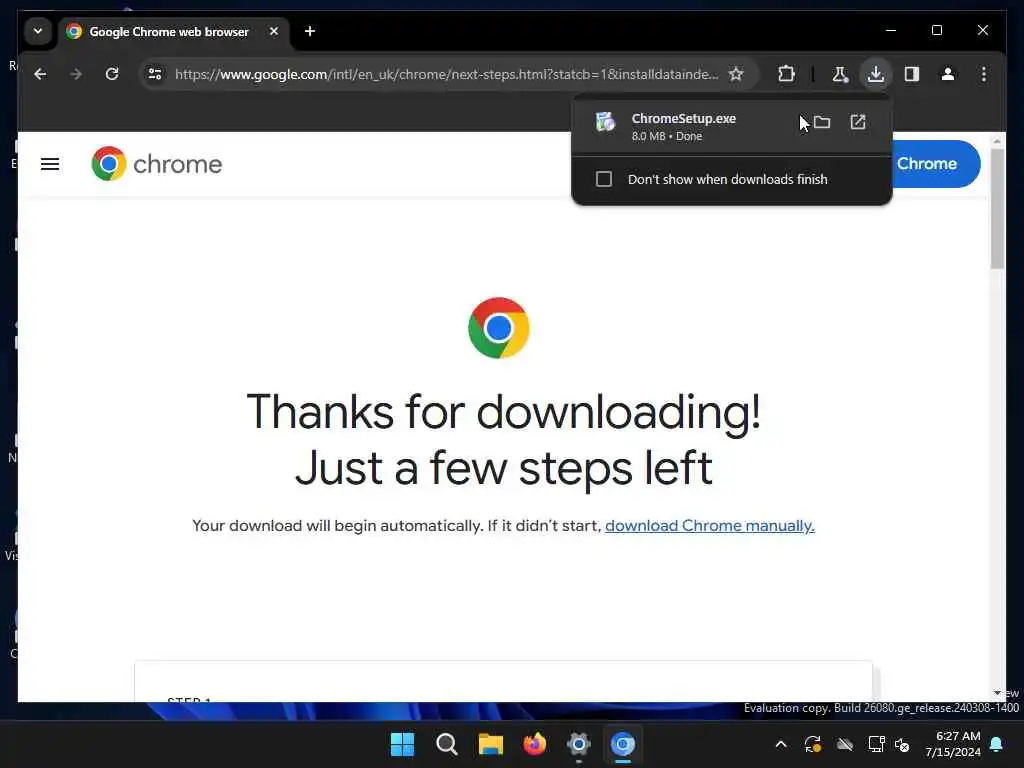Open Settings gear in taskbar

pyautogui.click(x=579, y=744)
